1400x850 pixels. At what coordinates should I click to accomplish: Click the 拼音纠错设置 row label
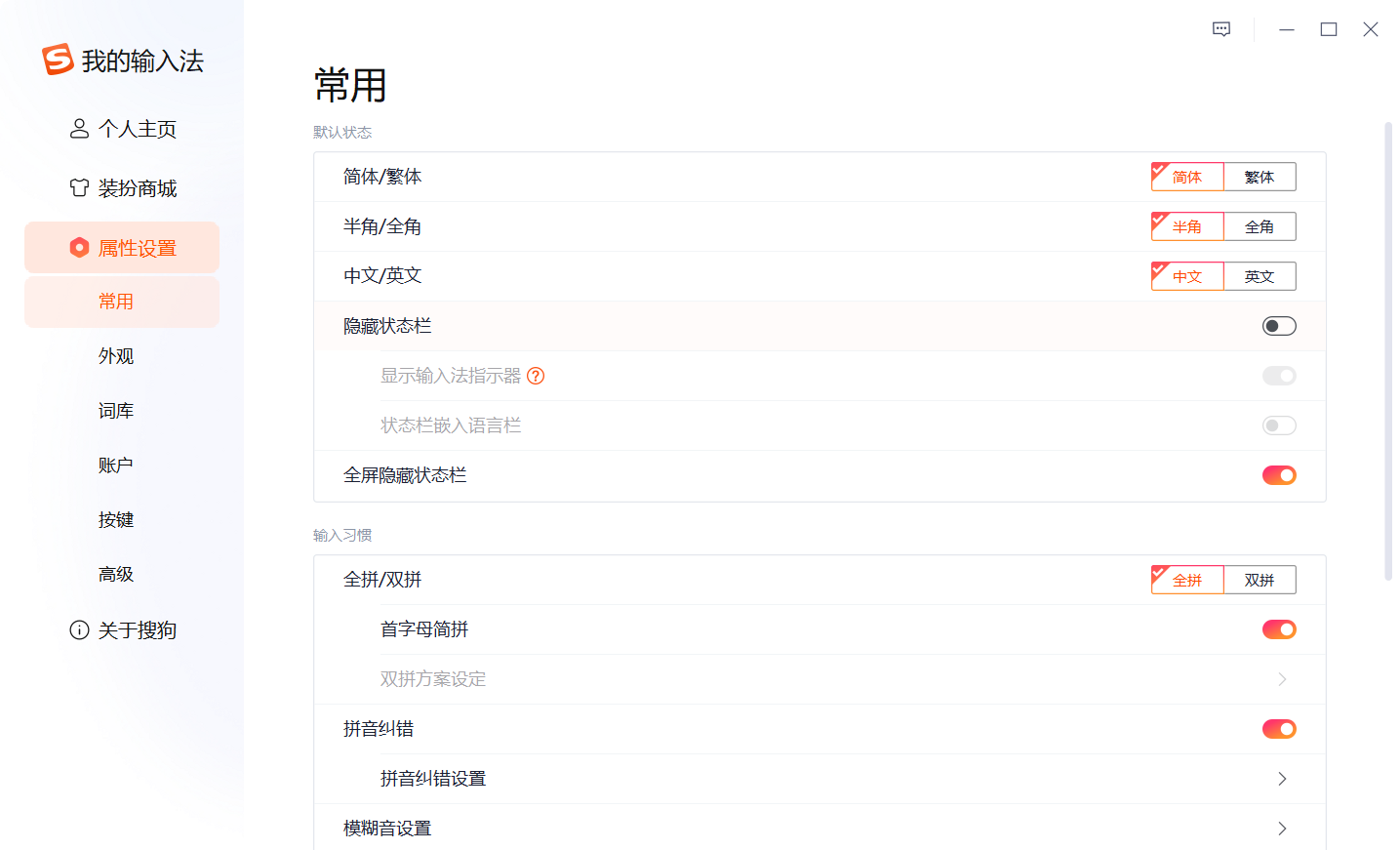[x=433, y=779]
